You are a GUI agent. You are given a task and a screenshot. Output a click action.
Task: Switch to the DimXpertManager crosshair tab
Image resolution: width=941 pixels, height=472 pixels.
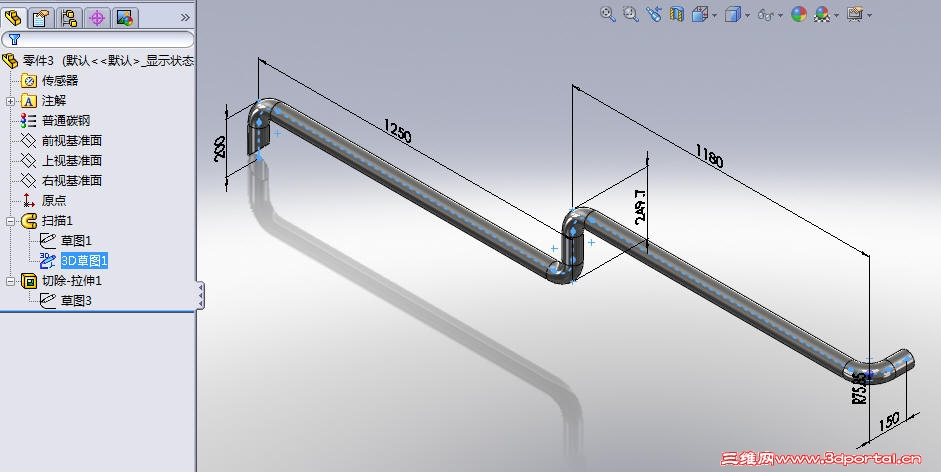[x=97, y=17]
